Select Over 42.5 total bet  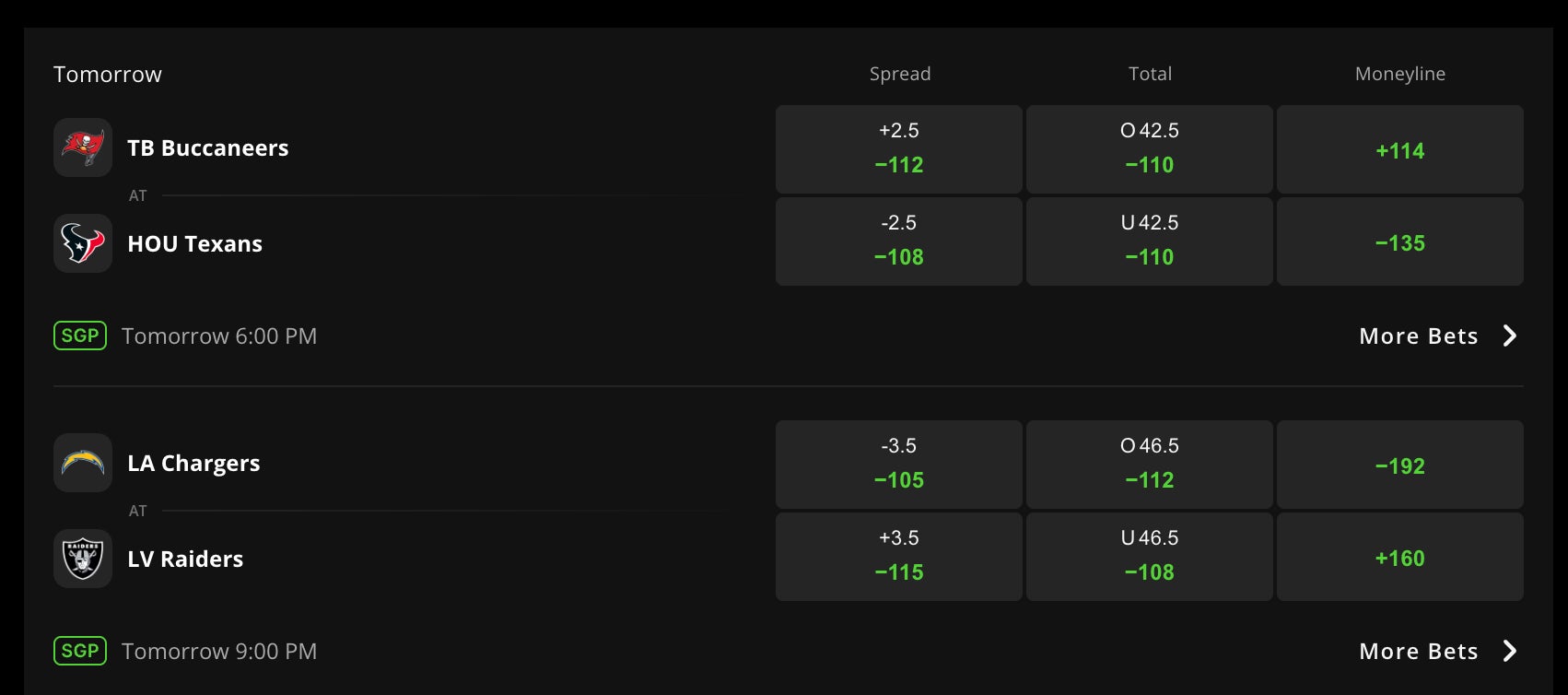coord(1149,148)
